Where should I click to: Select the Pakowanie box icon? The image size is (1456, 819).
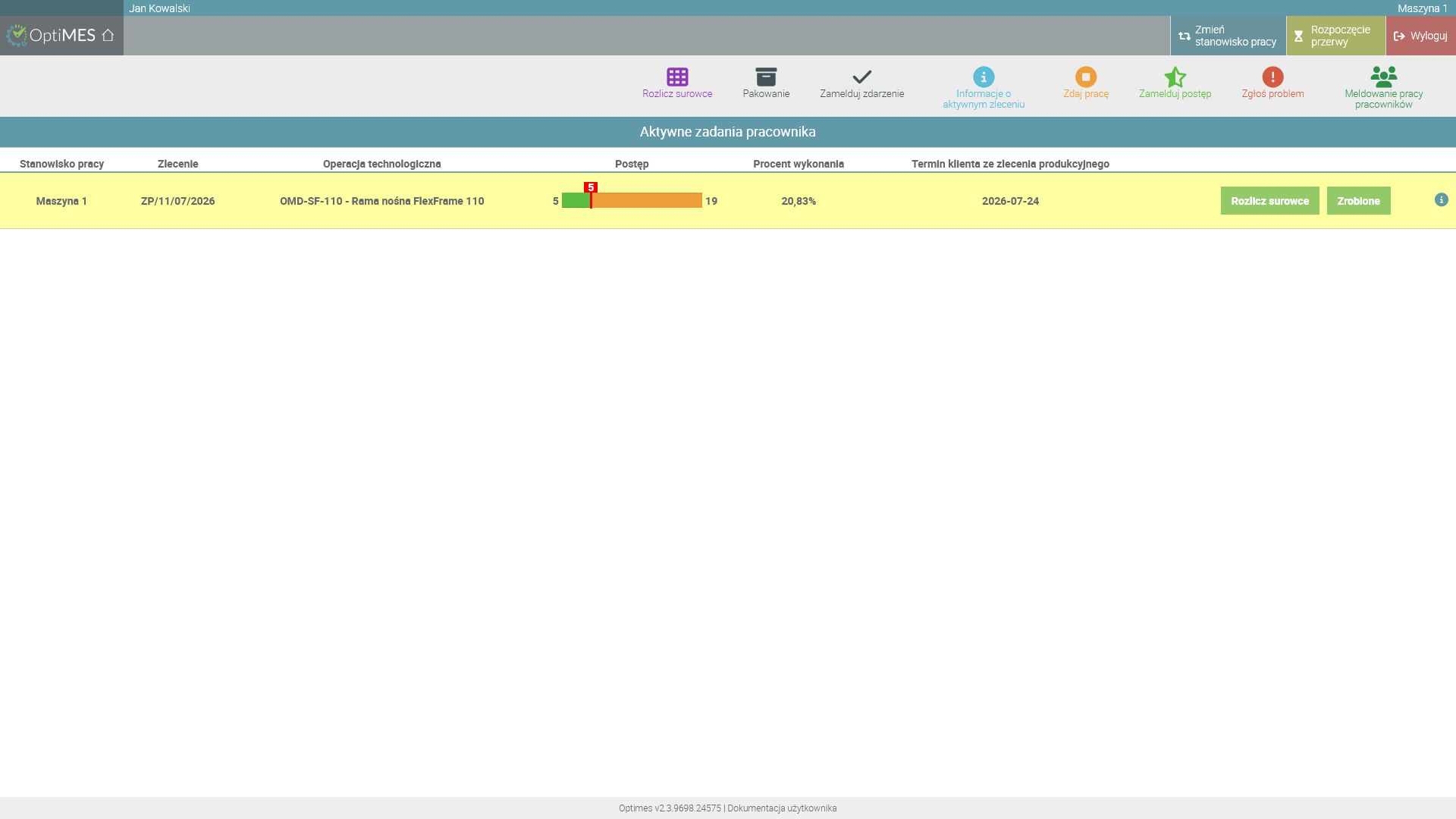[x=766, y=77]
